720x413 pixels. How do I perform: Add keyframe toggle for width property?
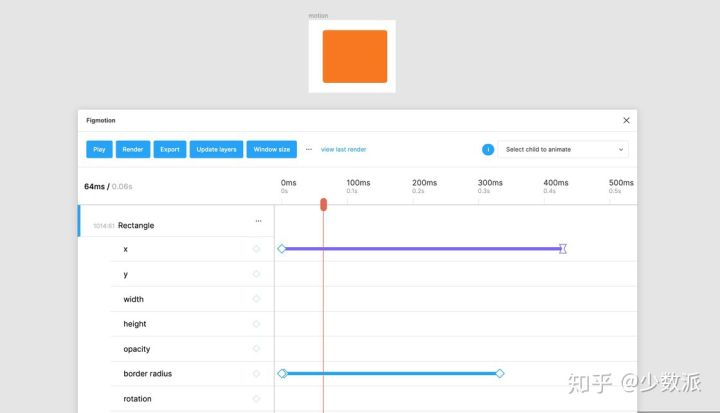click(256, 299)
